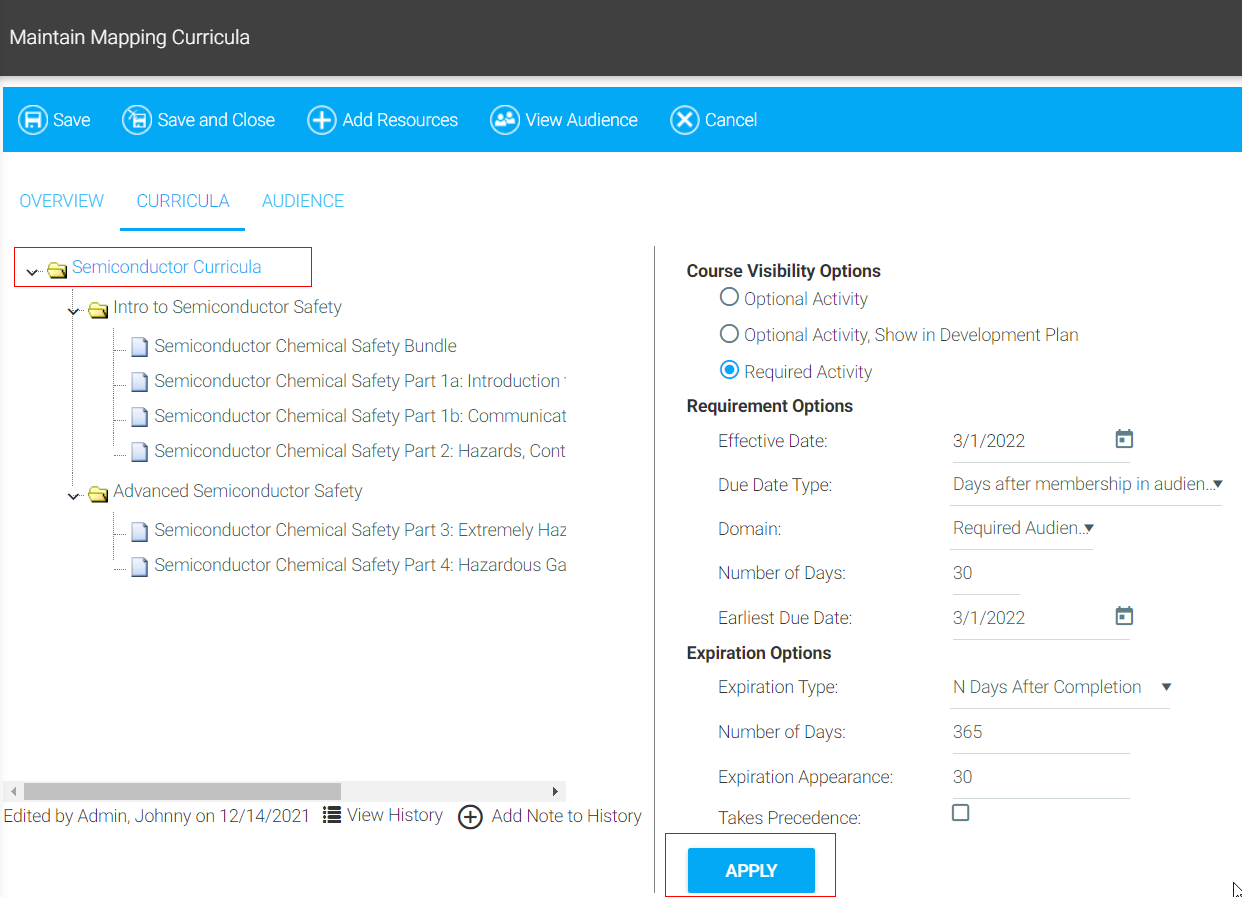Click the Save and Close label
Screen dimensions: 1242x897
[x=216, y=120]
